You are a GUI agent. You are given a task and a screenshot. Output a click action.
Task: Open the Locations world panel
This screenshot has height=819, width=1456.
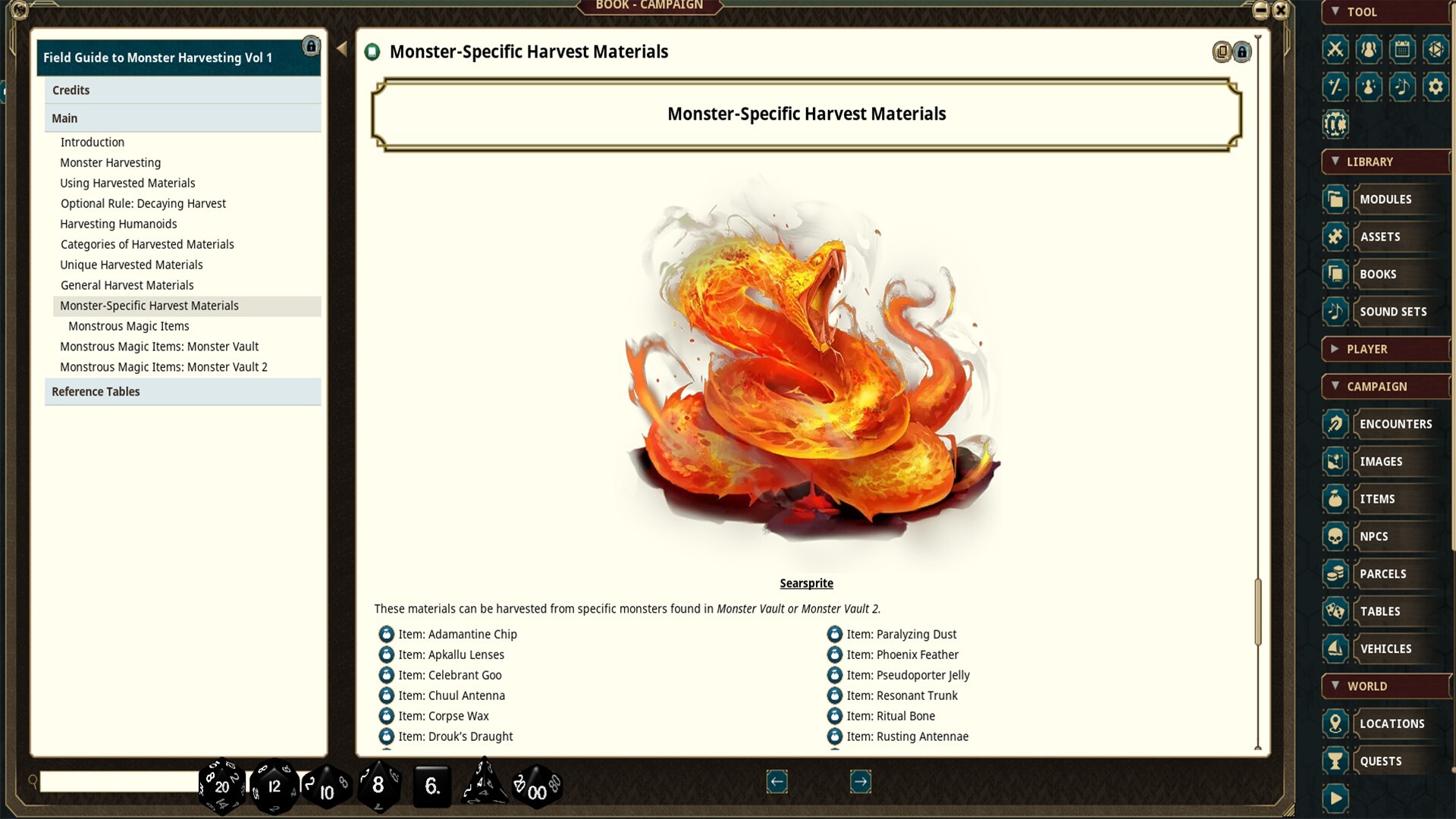[1392, 723]
